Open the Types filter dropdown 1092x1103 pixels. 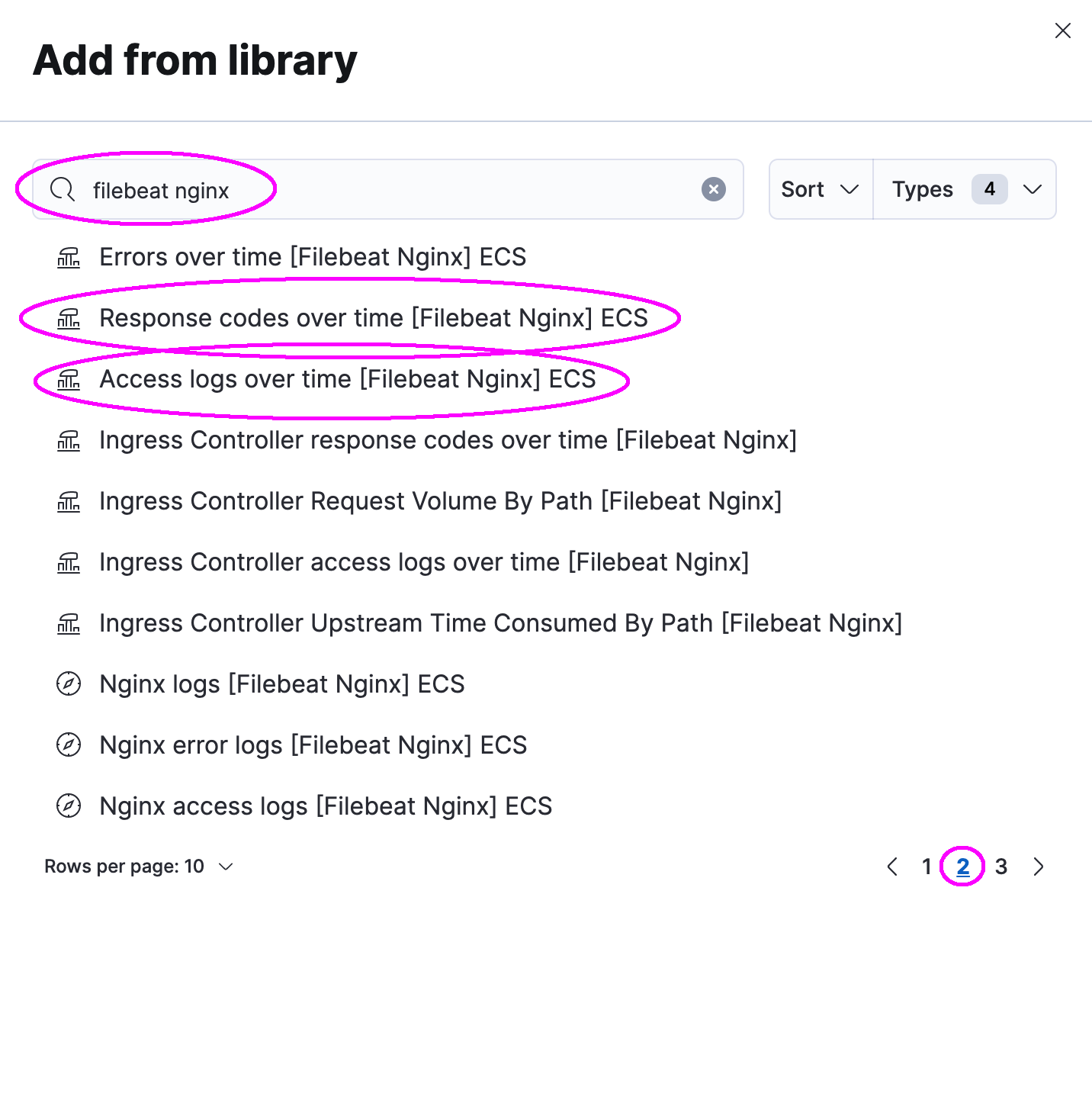(965, 189)
